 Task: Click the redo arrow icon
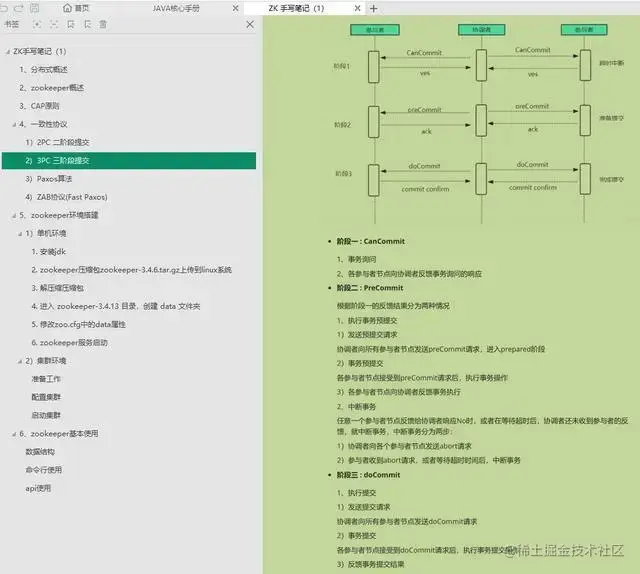tap(19, 8)
